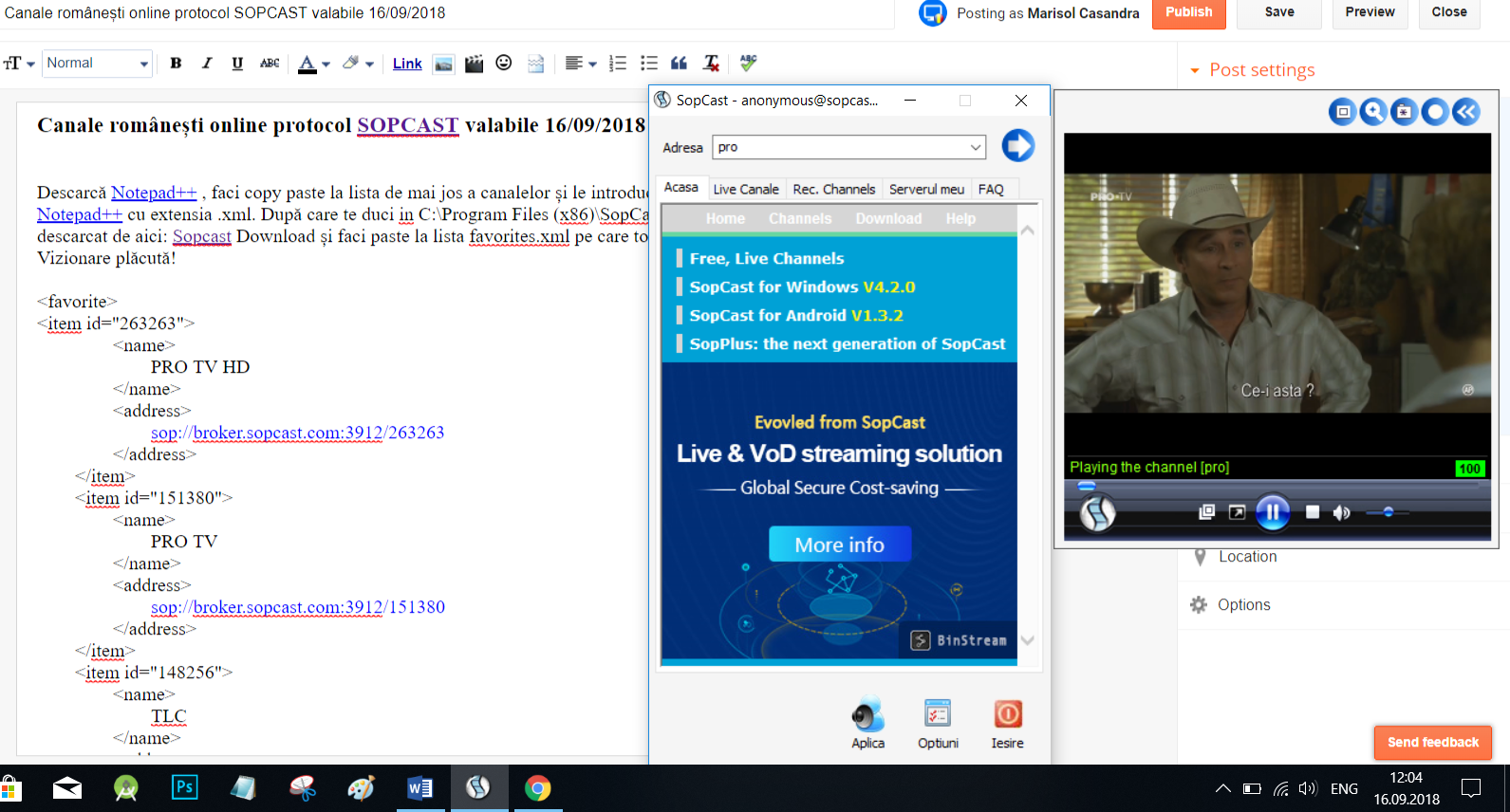Click the Optiuni settings icon

click(938, 723)
